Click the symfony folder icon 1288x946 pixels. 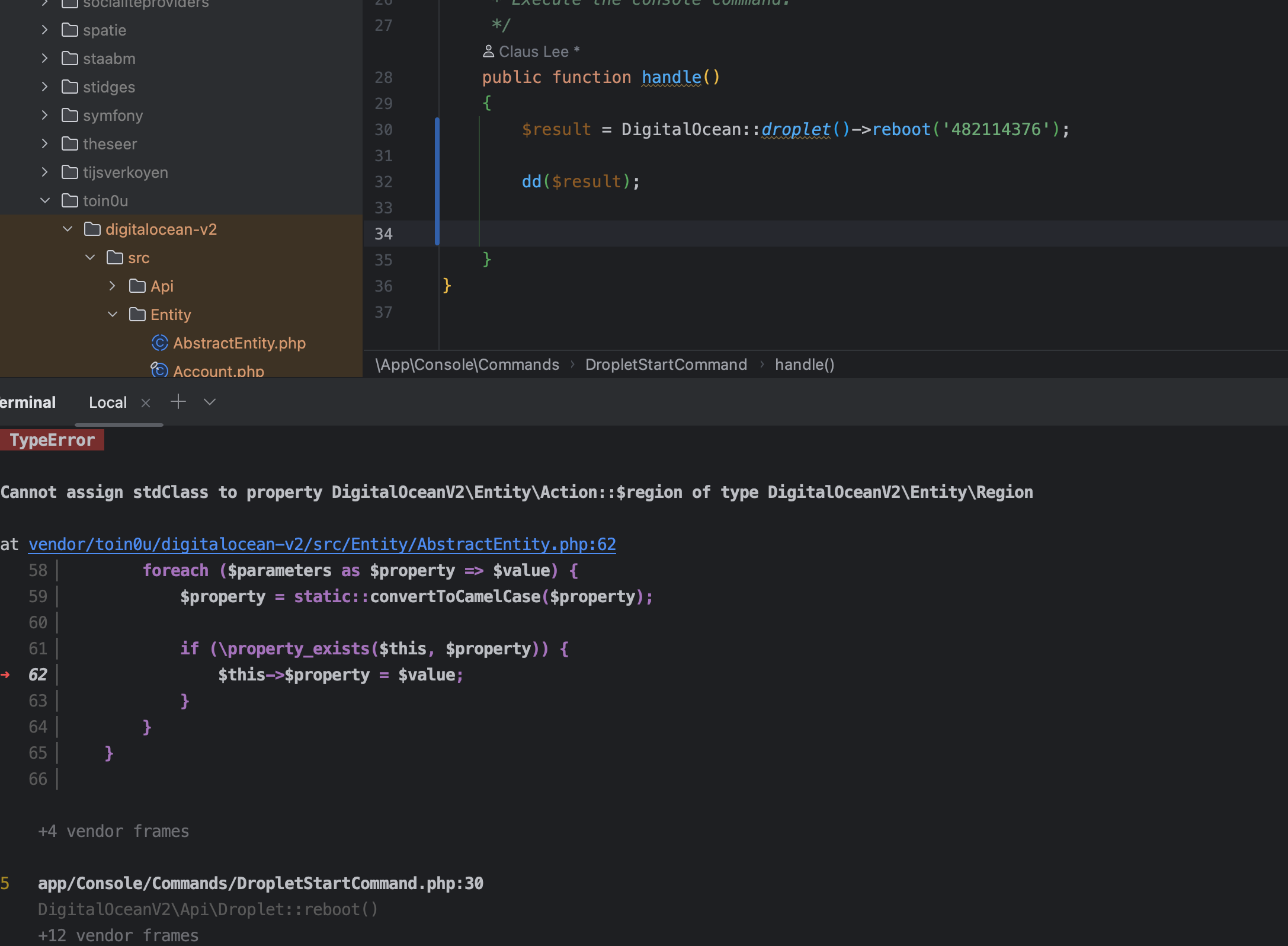click(x=70, y=115)
